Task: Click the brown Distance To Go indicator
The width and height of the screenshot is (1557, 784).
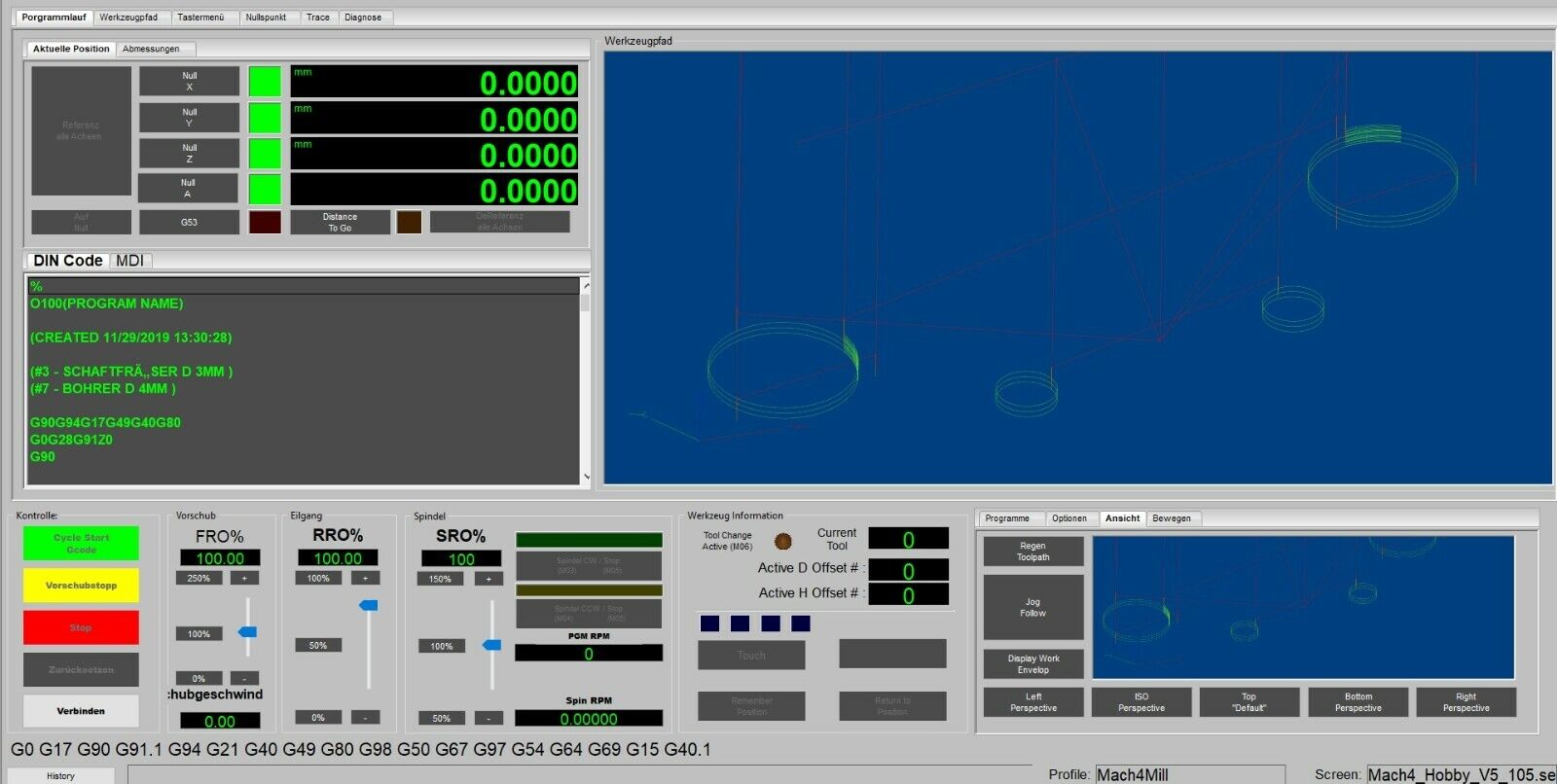Action: click(x=409, y=222)
